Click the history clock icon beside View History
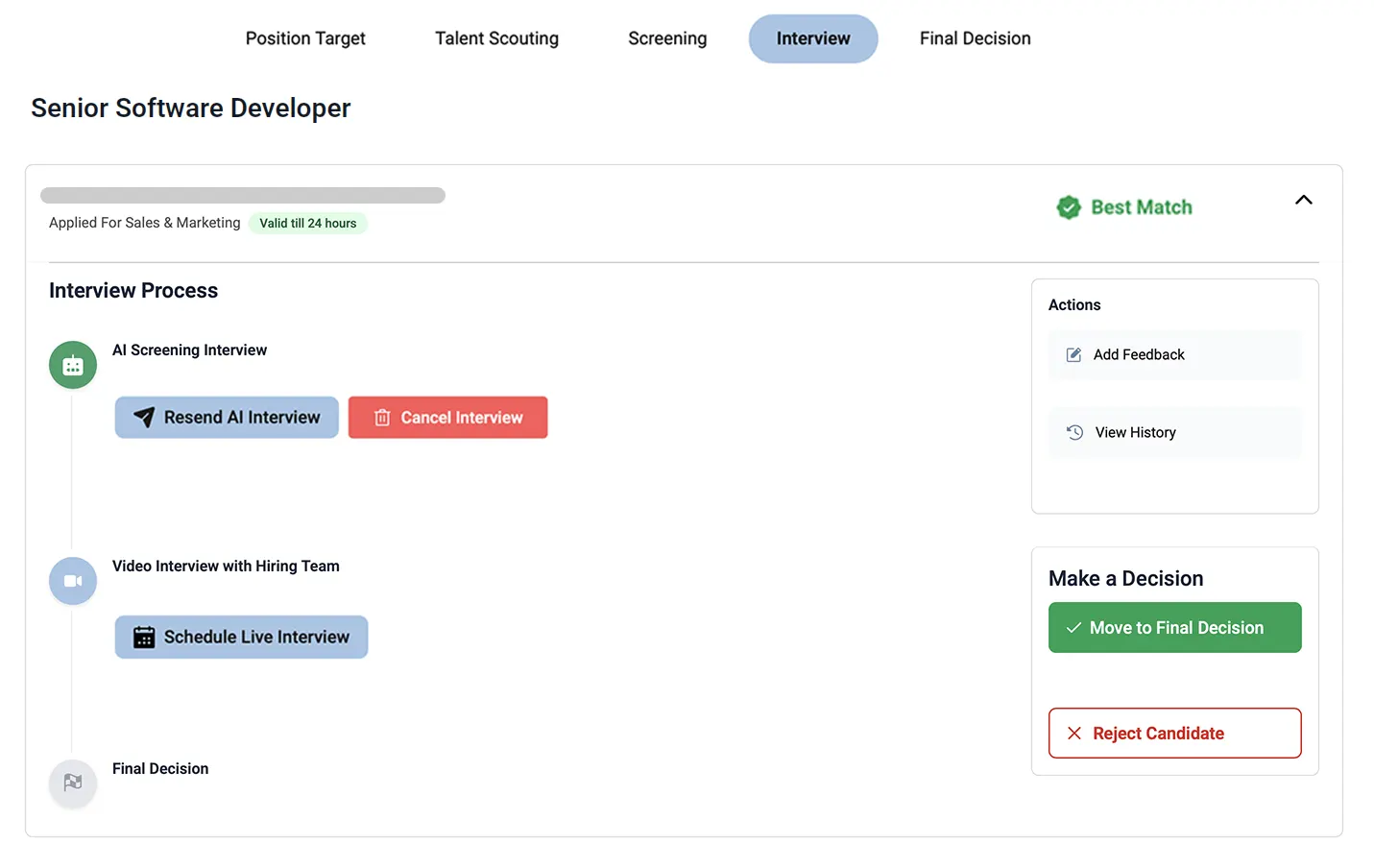The image size is (1374, 868). [1073, 432]
